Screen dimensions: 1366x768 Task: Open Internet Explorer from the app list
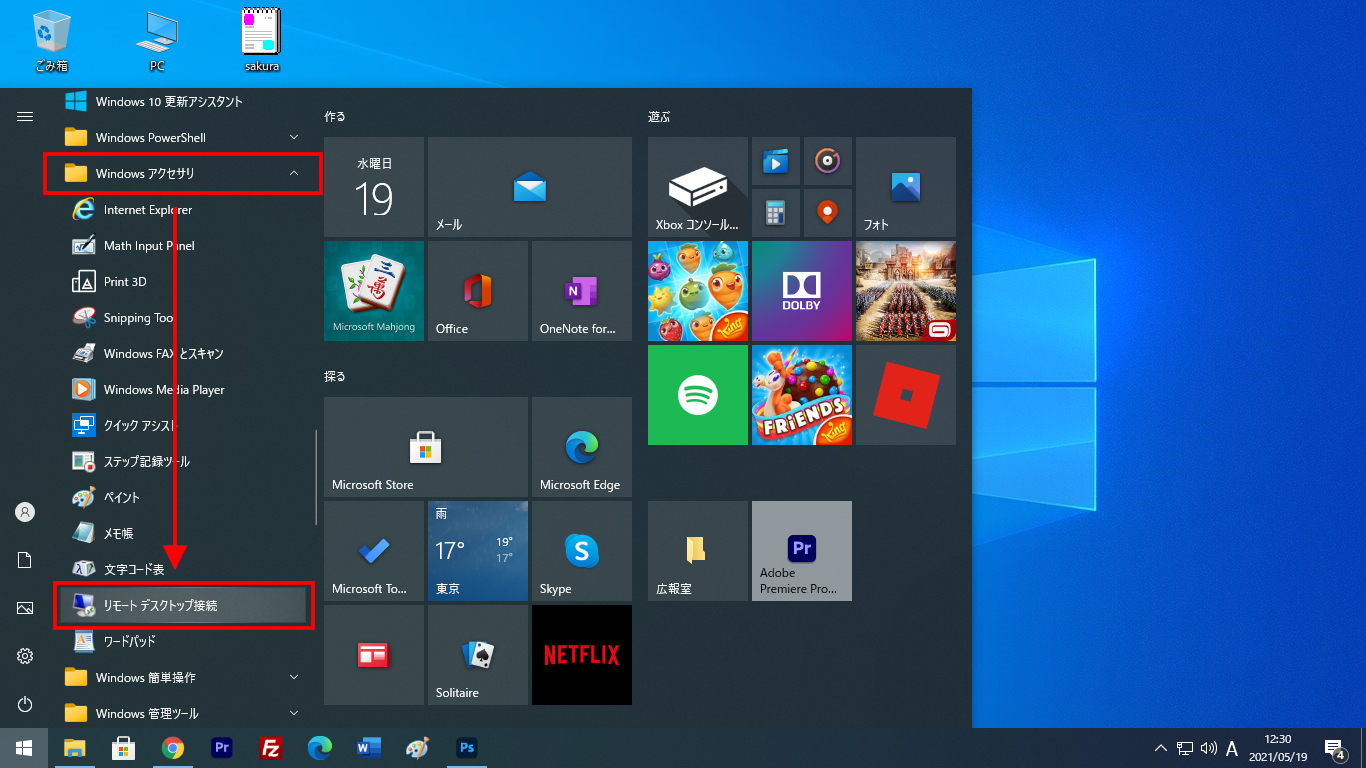point(185,210)
